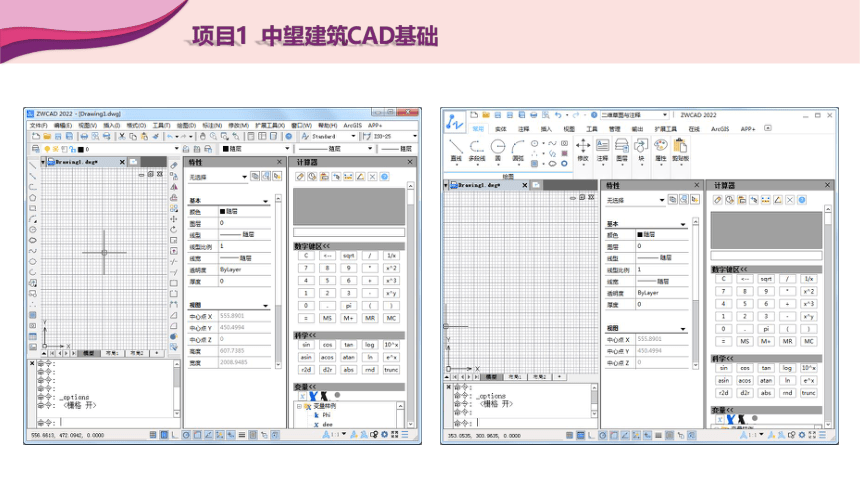Viewport: 860px width, 484px height.
Task: Click the 多段线 Polyline tool in ribbon window
Action: [477, 151]
